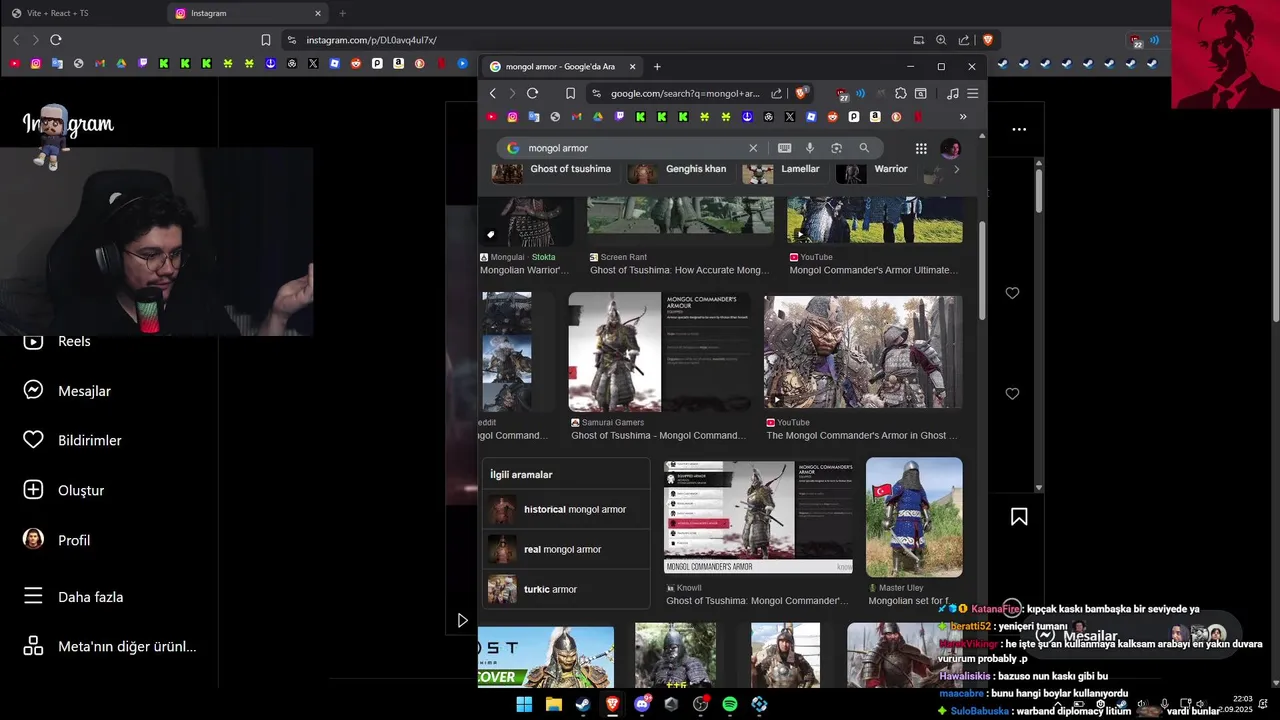Reload the Instagram browser page
This screenshot has height=720, width=1280.
coord(56,40)
